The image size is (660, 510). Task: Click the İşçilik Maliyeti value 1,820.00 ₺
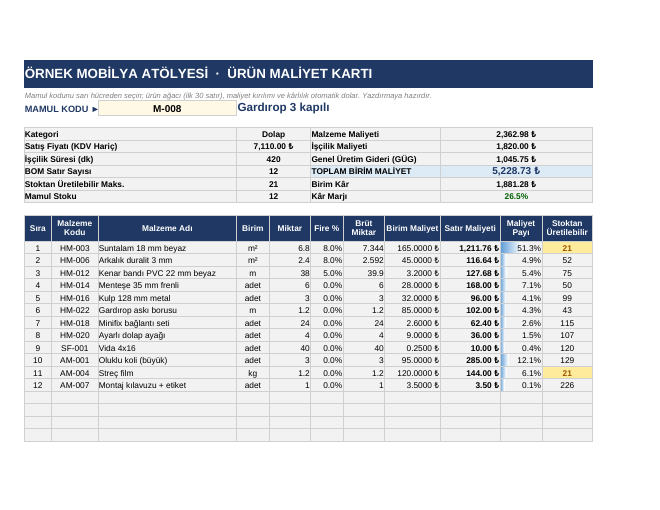(x=516, y=146)
